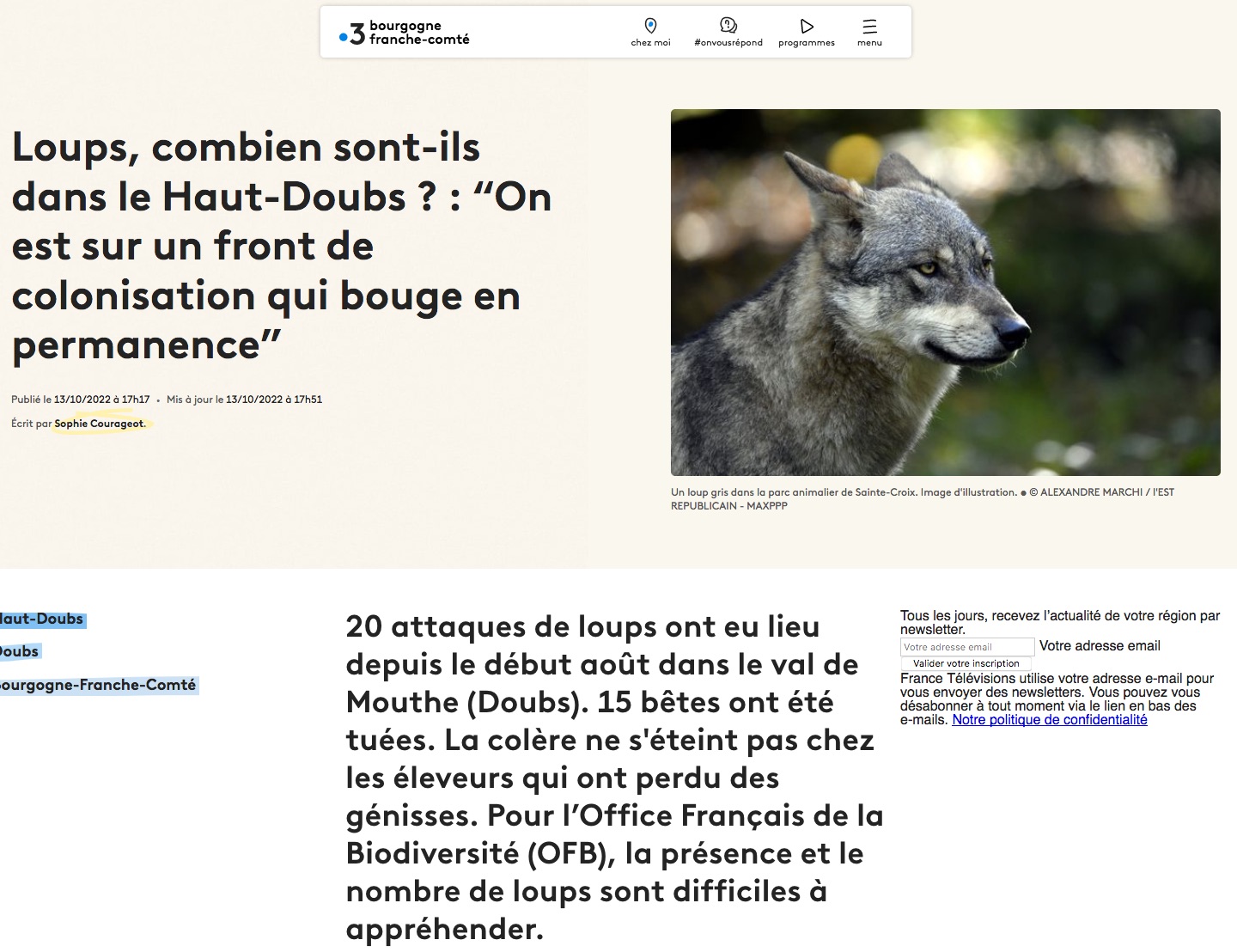The width and height of the screenshot is (1237, 952).
Task: Click the publication date "13/10/2022 à 17h17"
Action: (101, 400)
